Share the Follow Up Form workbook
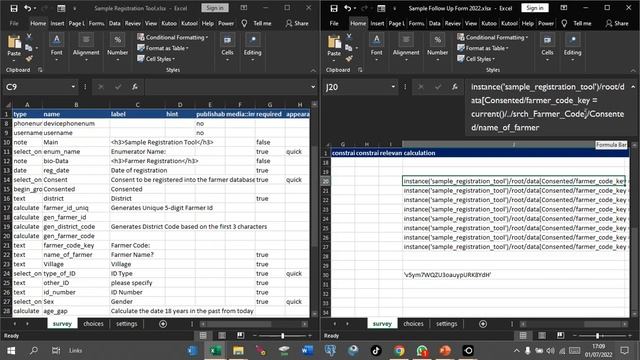Screen dimensions: 640x360 617,23
